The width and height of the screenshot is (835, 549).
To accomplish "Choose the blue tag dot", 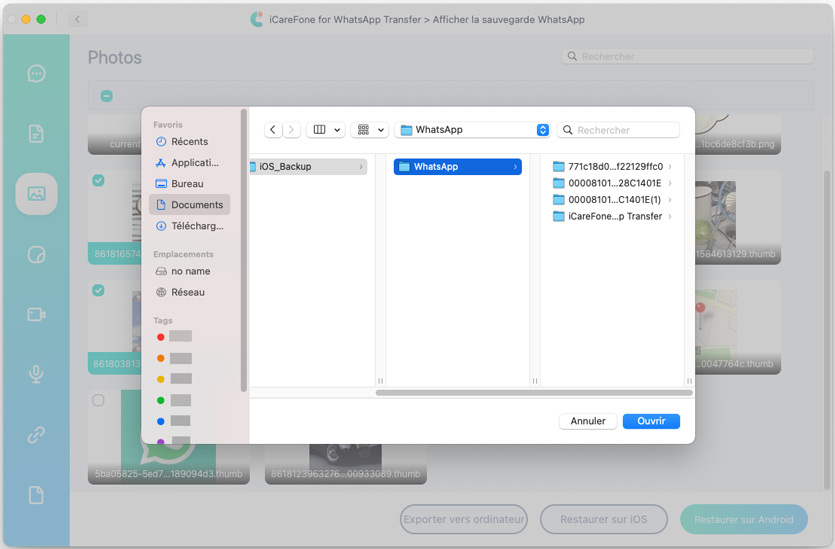I will (x=160, y=421).
